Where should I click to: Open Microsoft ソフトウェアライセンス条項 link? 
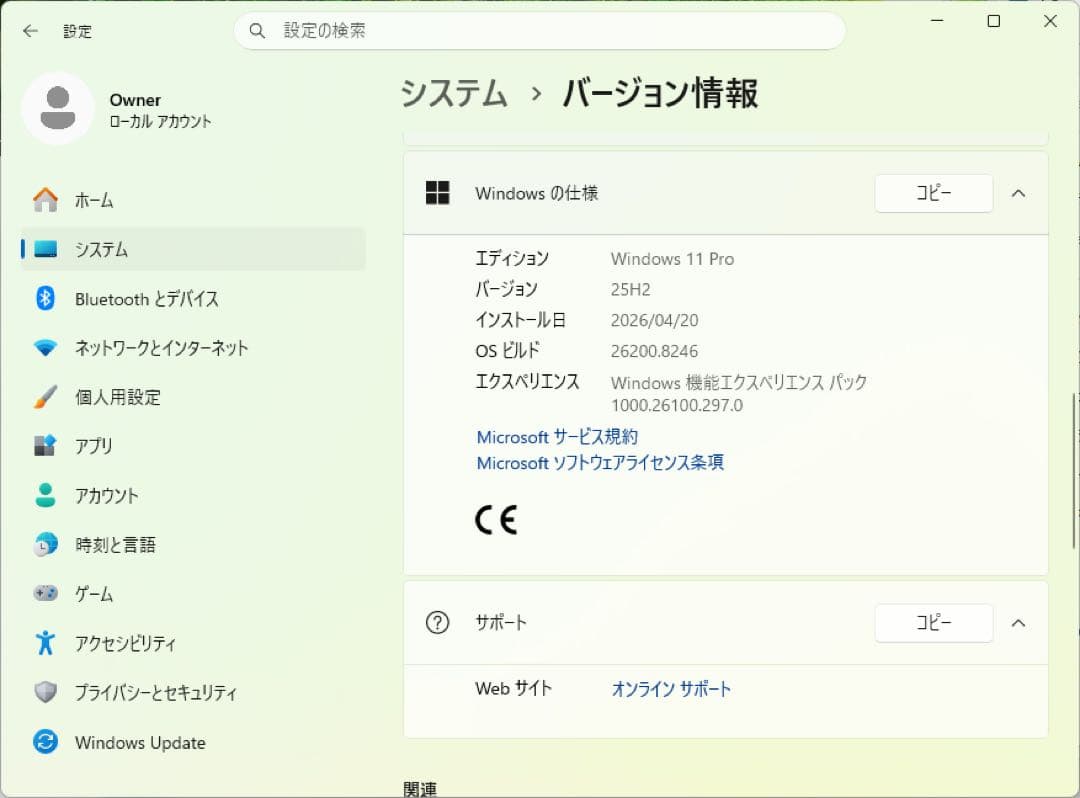point(600,463)
